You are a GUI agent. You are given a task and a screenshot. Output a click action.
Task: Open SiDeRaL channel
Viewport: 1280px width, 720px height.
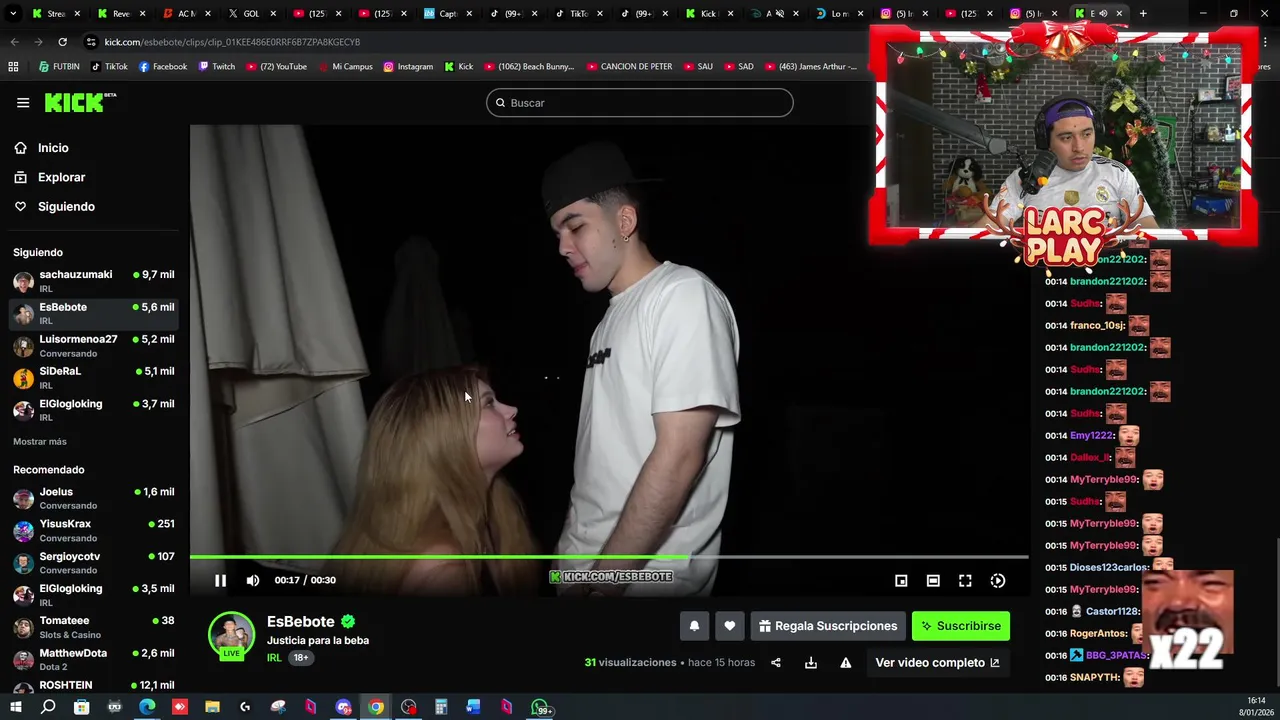tap(94, 378)
